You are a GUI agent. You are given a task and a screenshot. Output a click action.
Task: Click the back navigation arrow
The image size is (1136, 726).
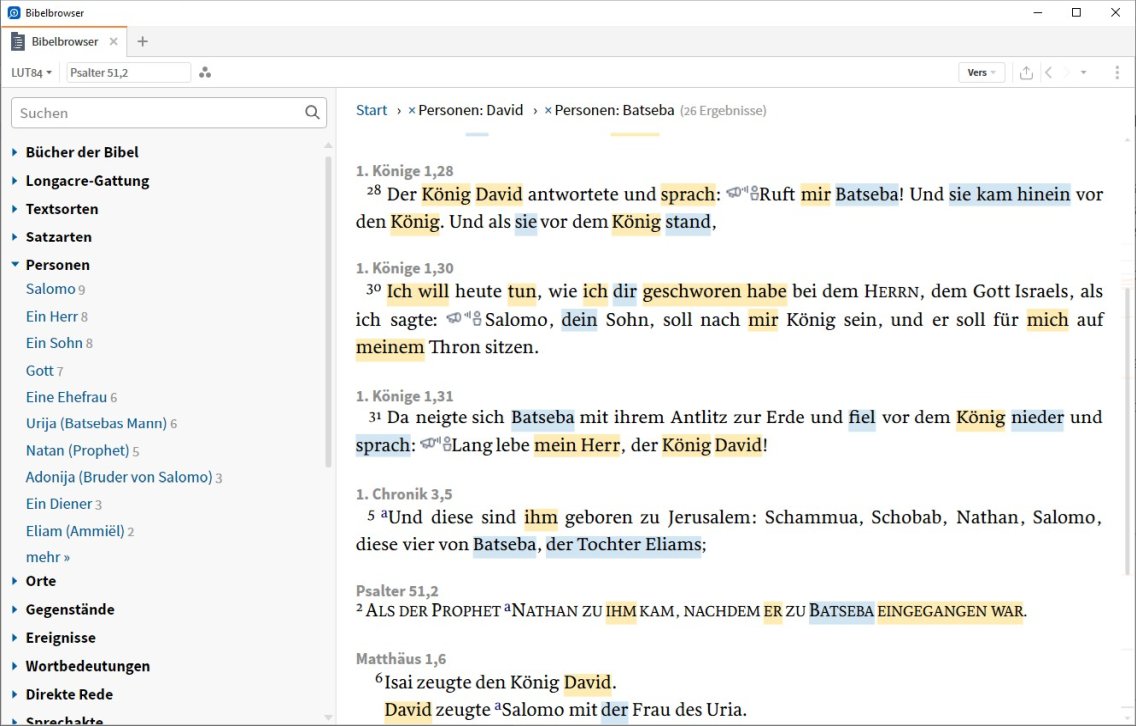[x=1048, y=72]
